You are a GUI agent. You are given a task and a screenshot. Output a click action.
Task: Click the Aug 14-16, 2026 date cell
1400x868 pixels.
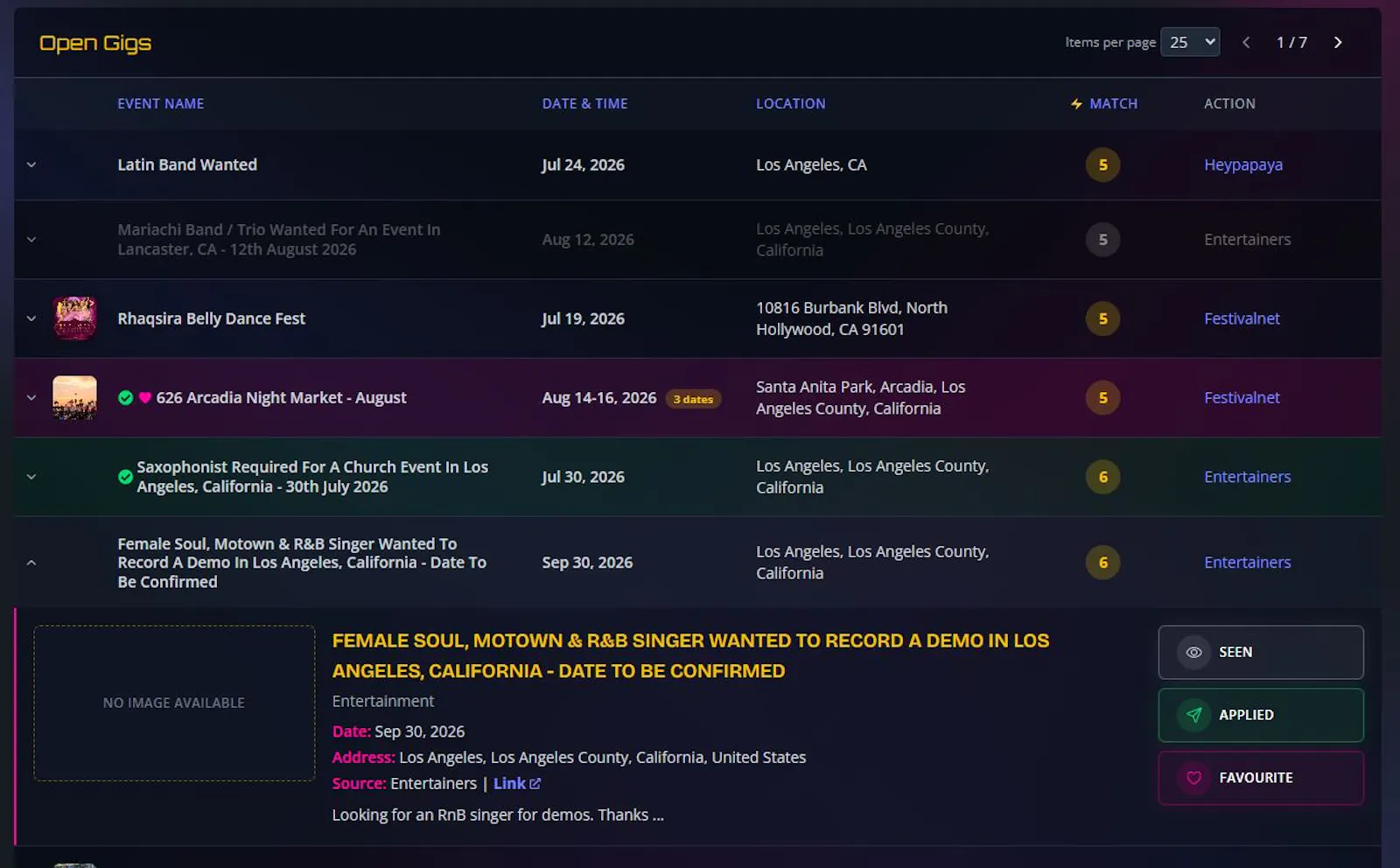[x=599, y=397]
